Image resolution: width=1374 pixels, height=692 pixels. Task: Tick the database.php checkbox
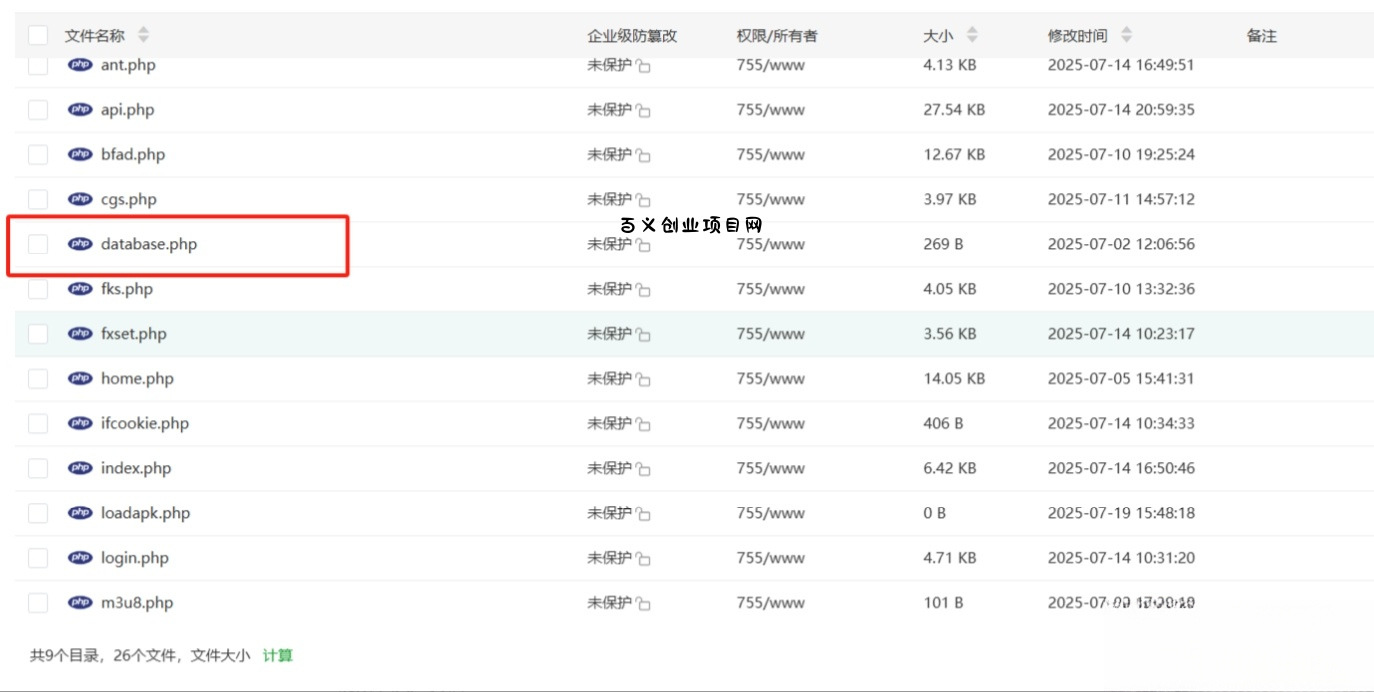tap(38, 244)
